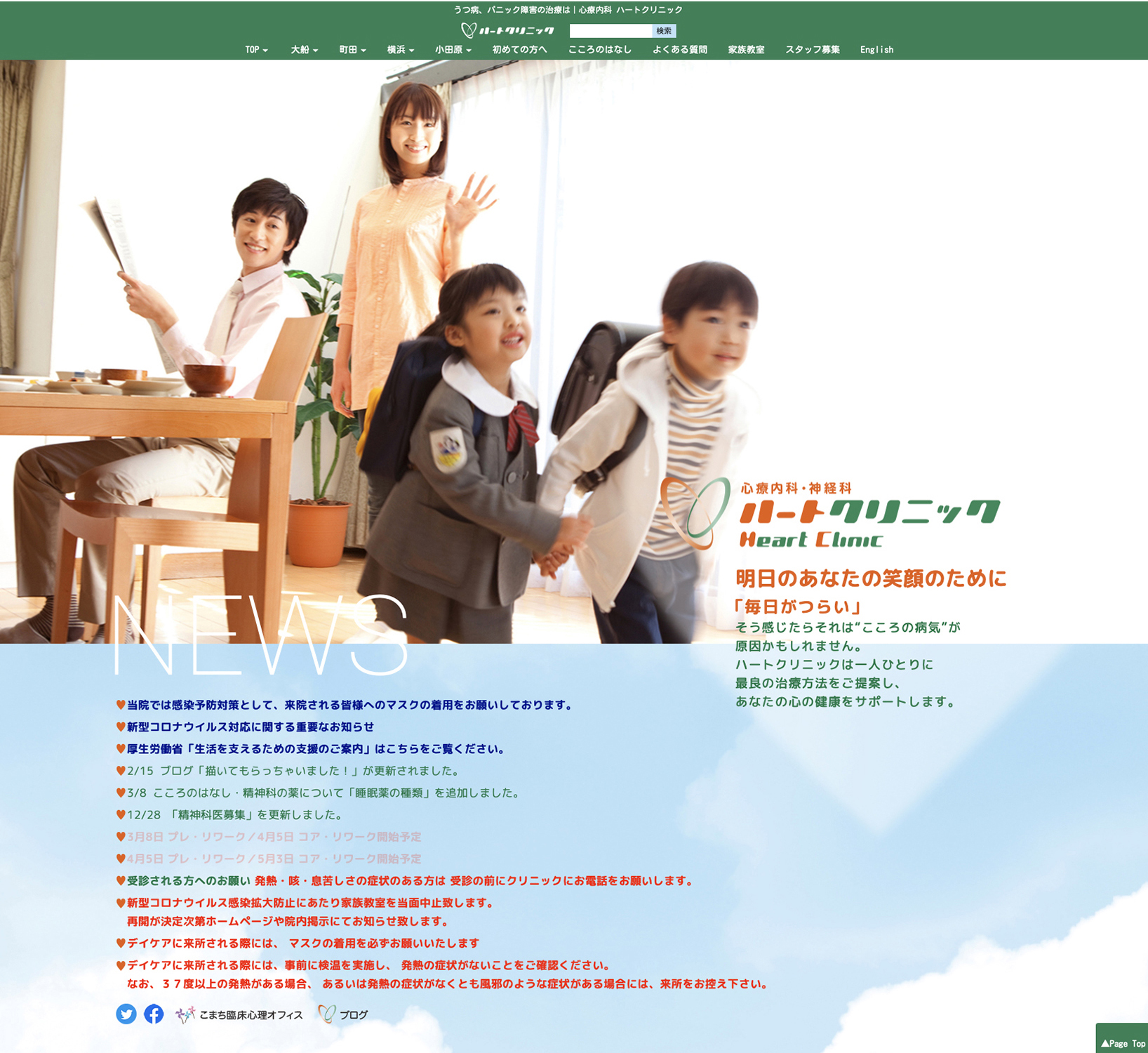Click デイケア 事前に検温 notice text

tap(447, 974)
